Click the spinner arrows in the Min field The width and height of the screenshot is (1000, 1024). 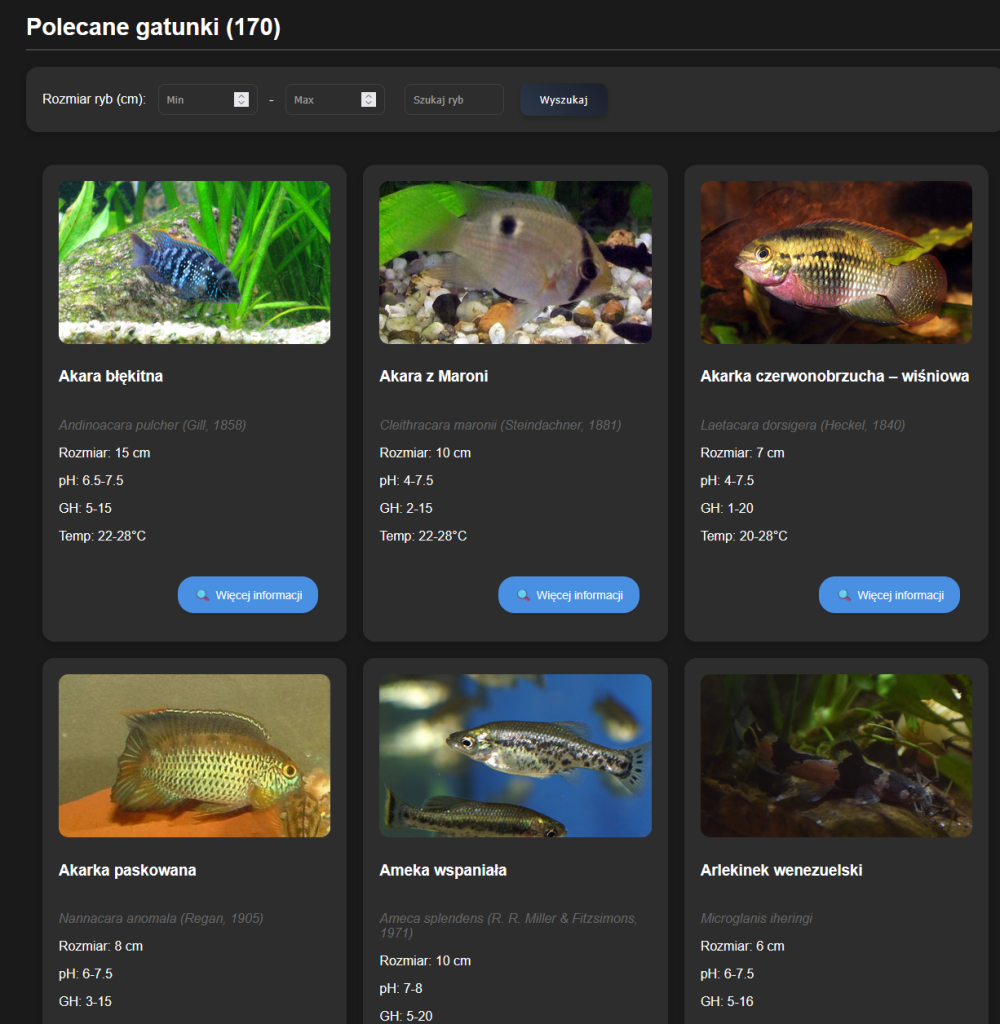tap(241, 99)
